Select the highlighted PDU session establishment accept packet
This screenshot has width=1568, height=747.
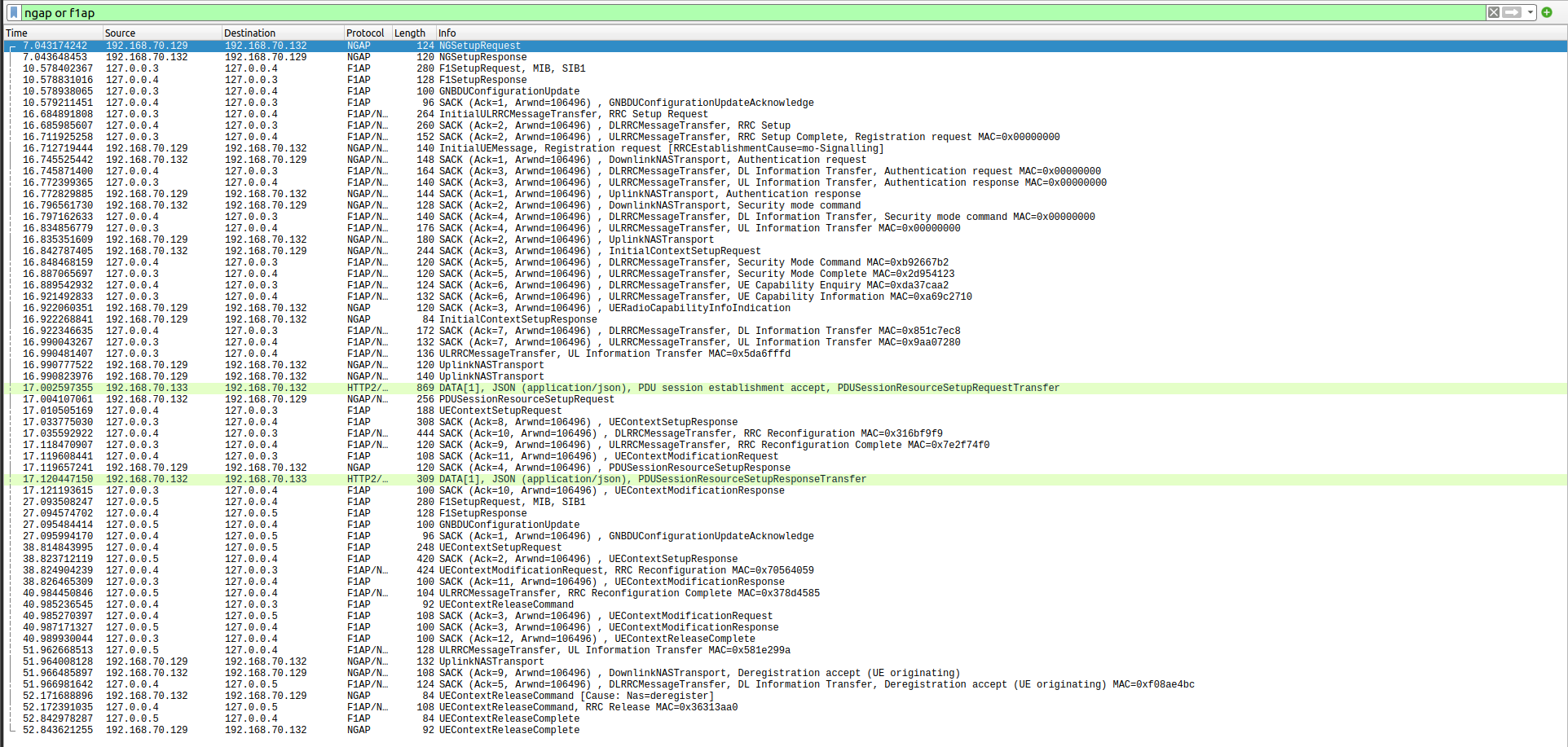[x=570, y=388]
